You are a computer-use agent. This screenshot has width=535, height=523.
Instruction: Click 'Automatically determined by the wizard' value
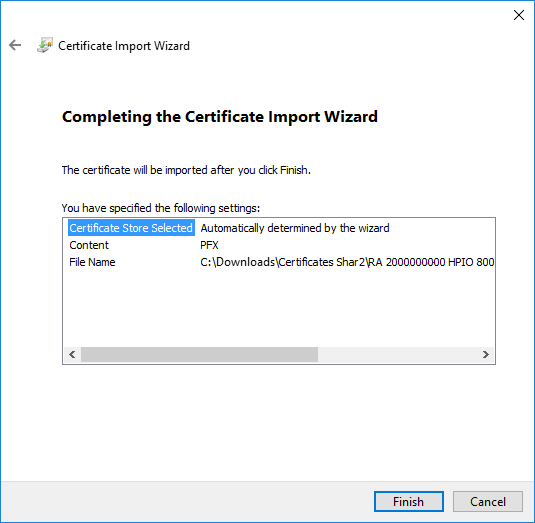(x=295, y=228)
